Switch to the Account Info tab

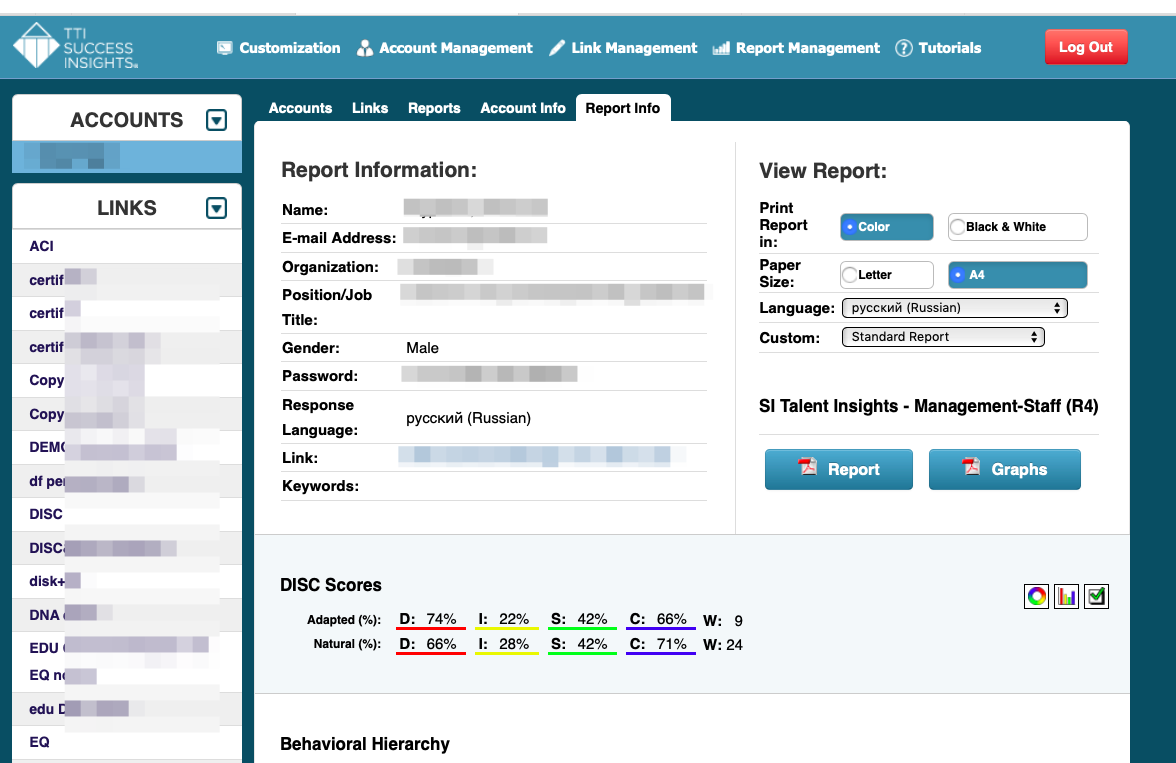(x=523, y=108)
